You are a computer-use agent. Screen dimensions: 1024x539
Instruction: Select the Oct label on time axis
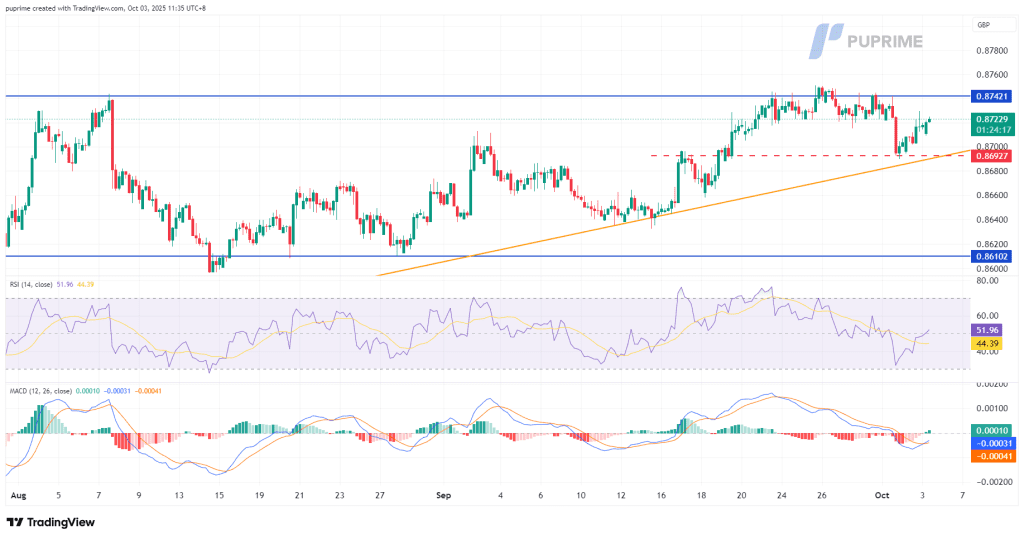coord(881,495)
